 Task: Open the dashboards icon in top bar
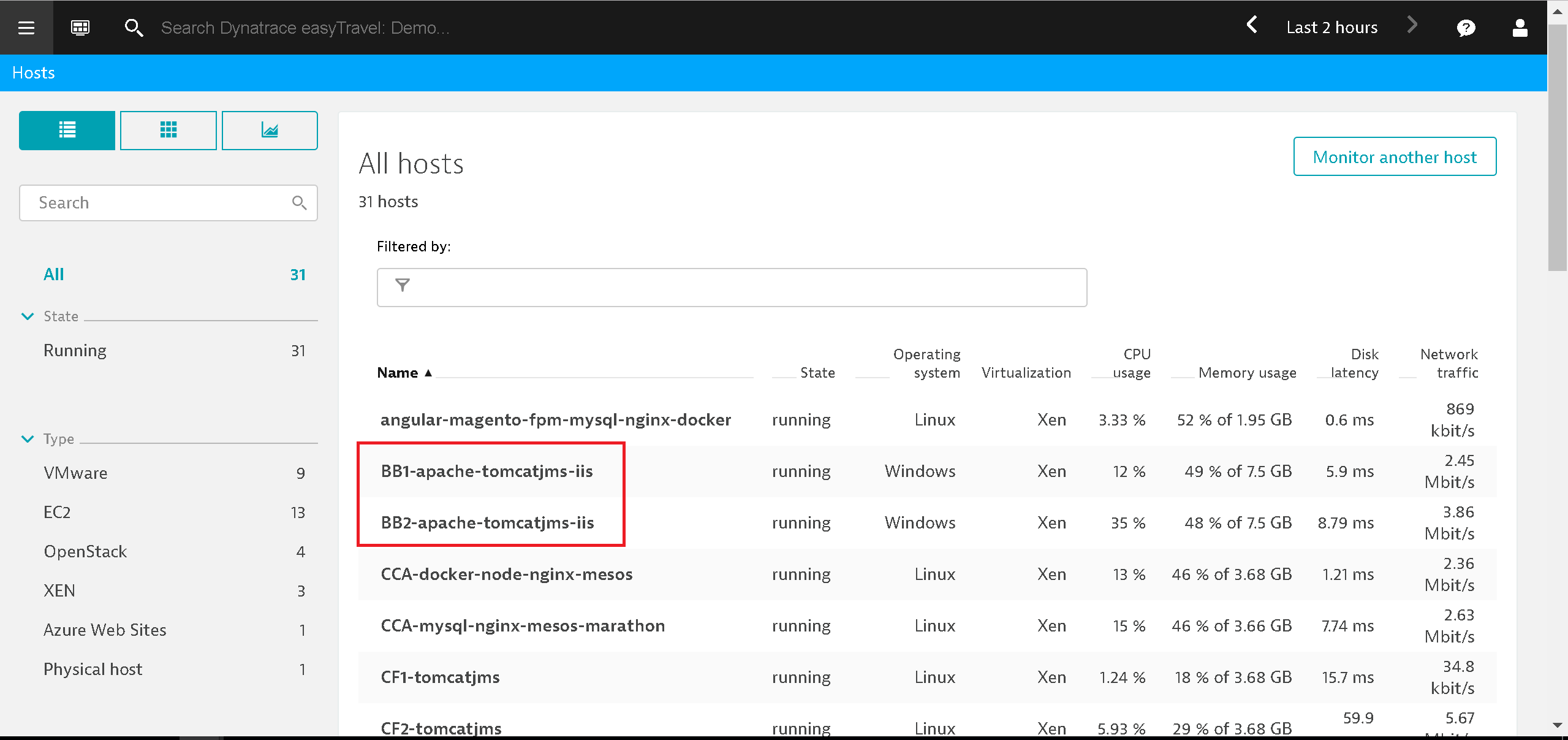[80, 28]
